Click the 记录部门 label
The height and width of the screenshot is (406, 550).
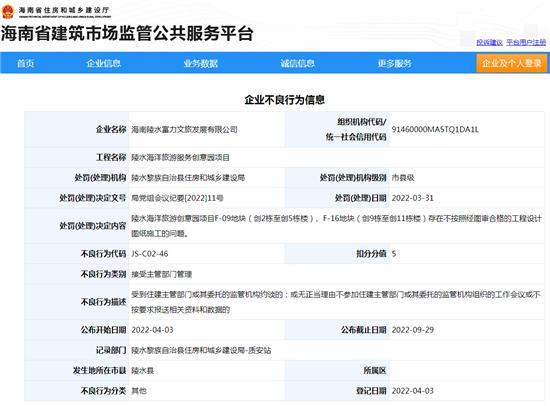[111, 350]
